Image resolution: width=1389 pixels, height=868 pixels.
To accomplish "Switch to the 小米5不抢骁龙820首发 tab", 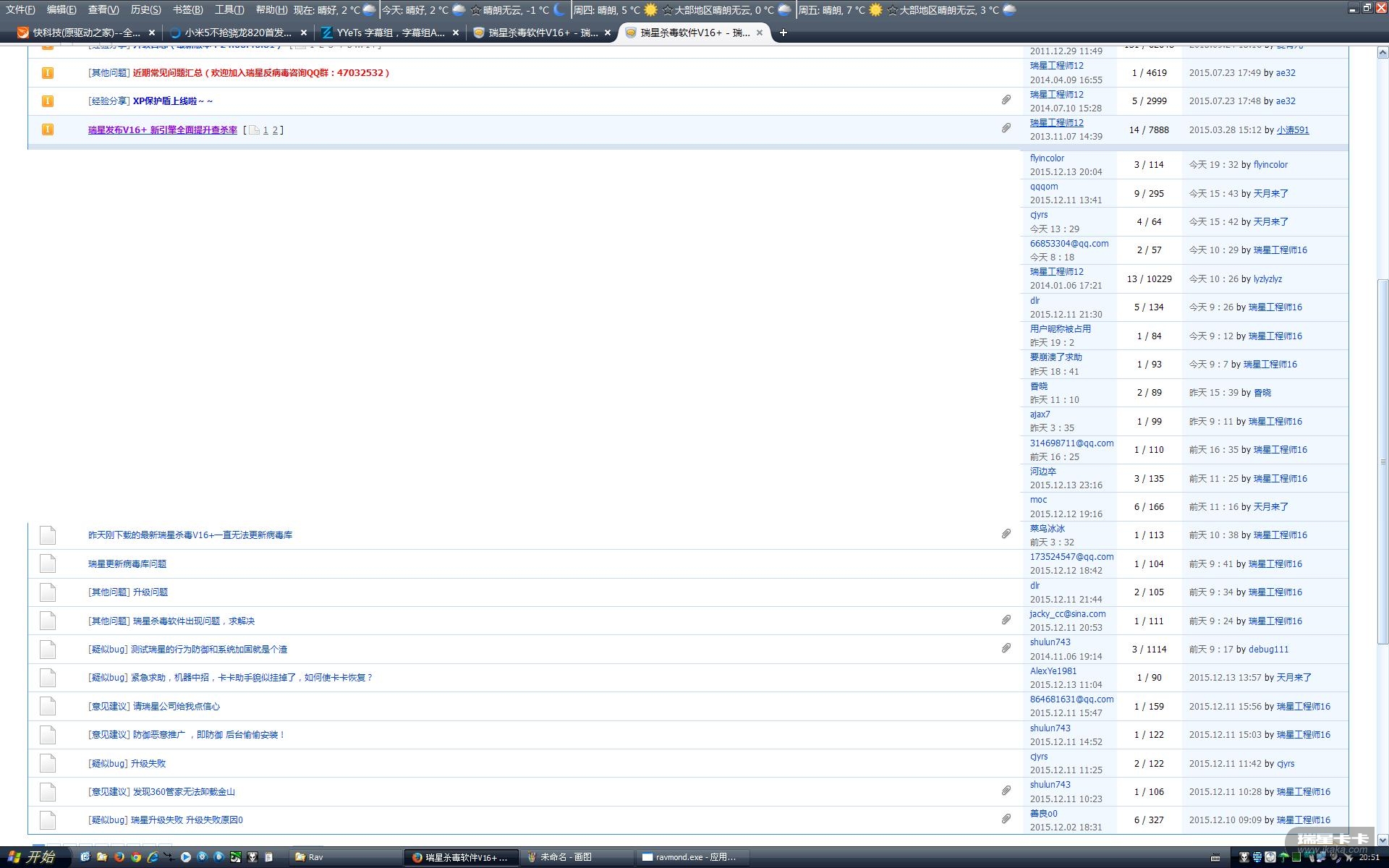I will 237,33.
